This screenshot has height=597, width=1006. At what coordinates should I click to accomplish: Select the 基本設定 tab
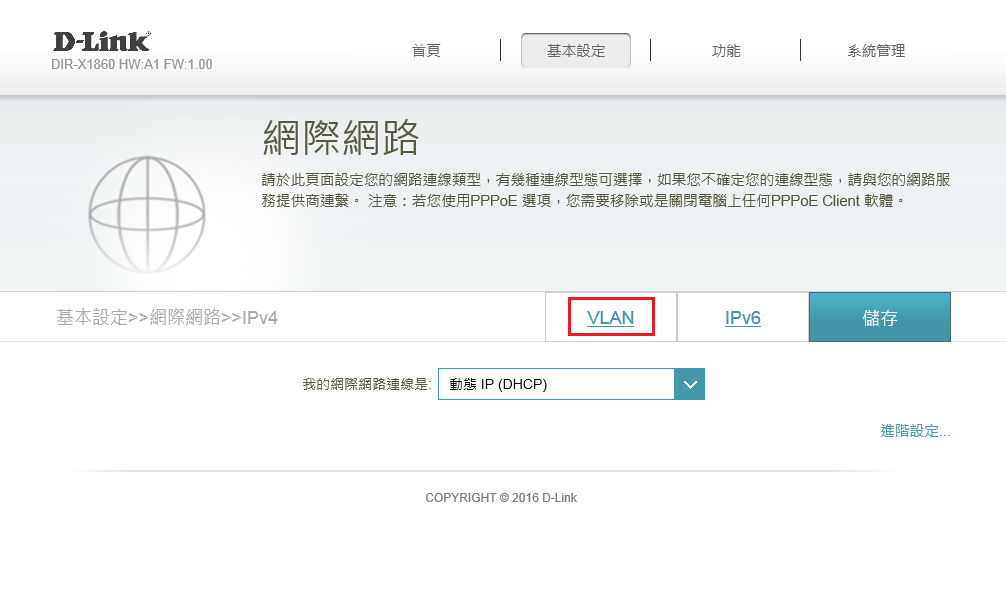pos(576,51)
